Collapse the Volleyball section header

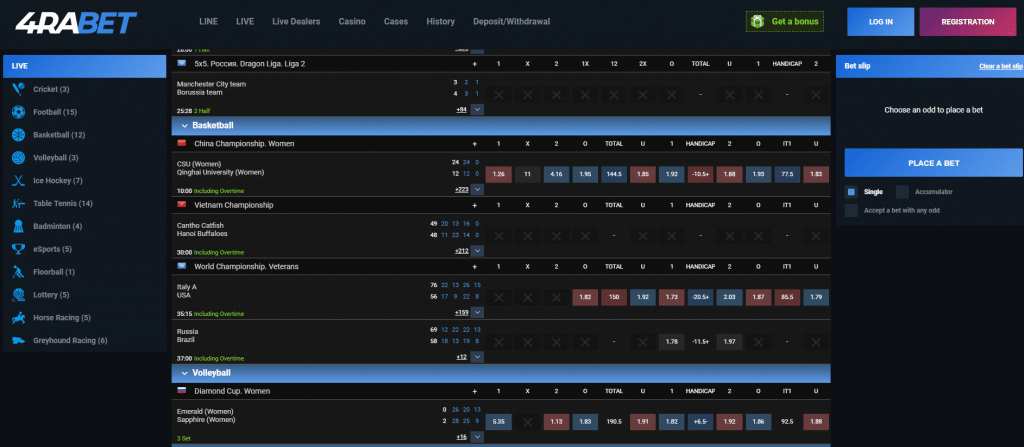click(184, 373)
